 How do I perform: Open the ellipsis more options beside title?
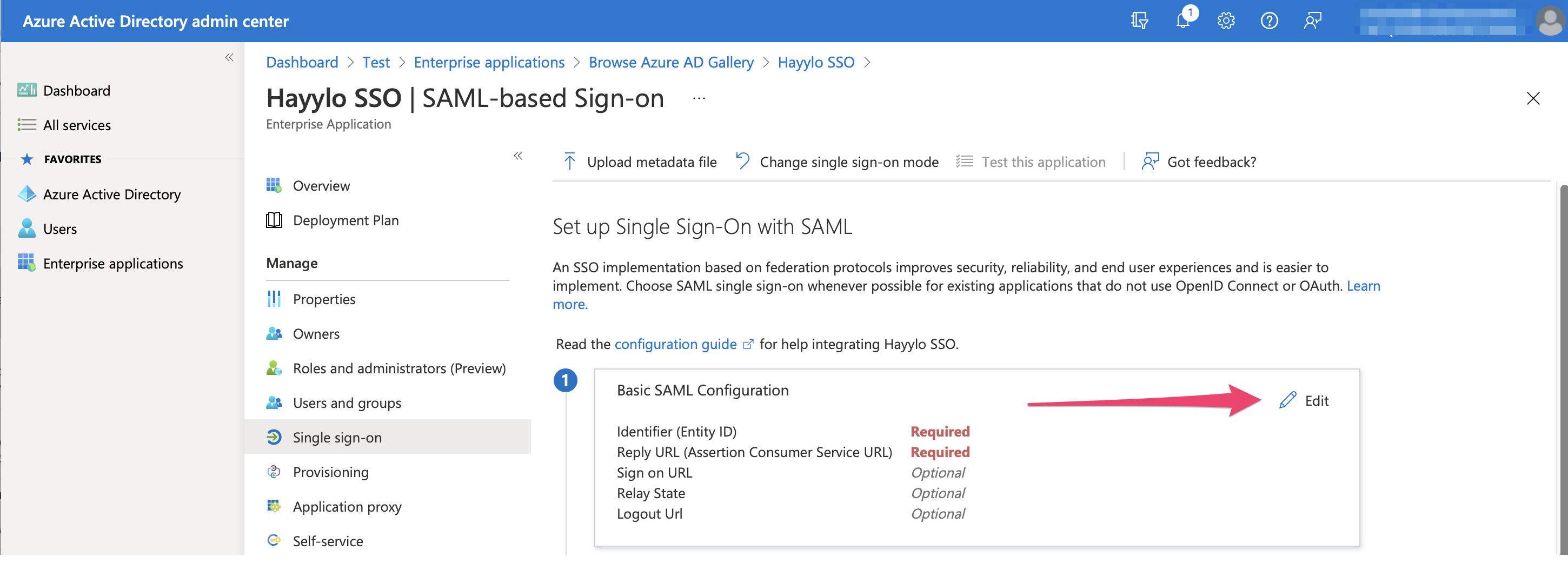click(x=699, y=98)
